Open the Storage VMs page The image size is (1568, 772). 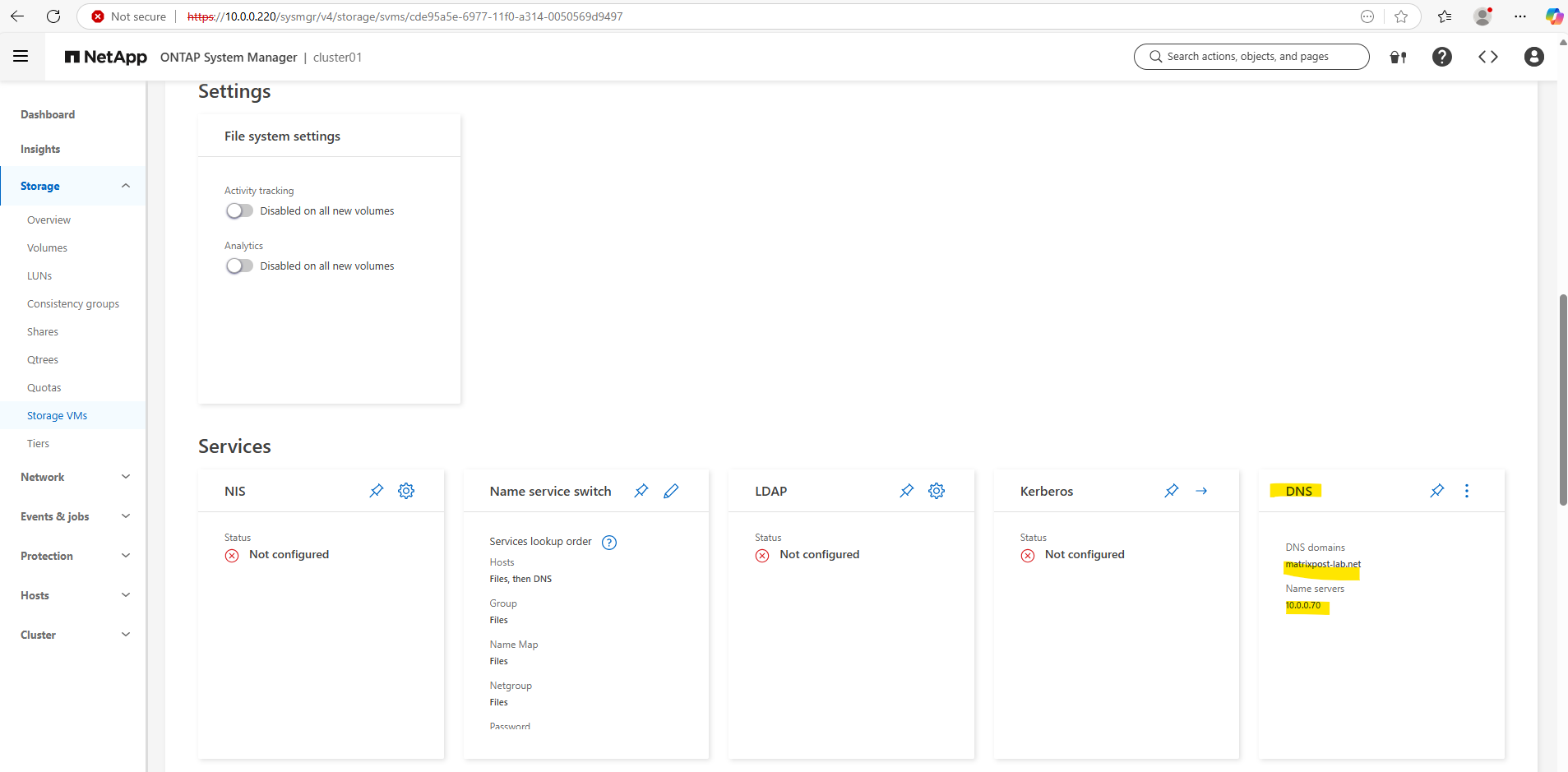click(x=57, y=415)
